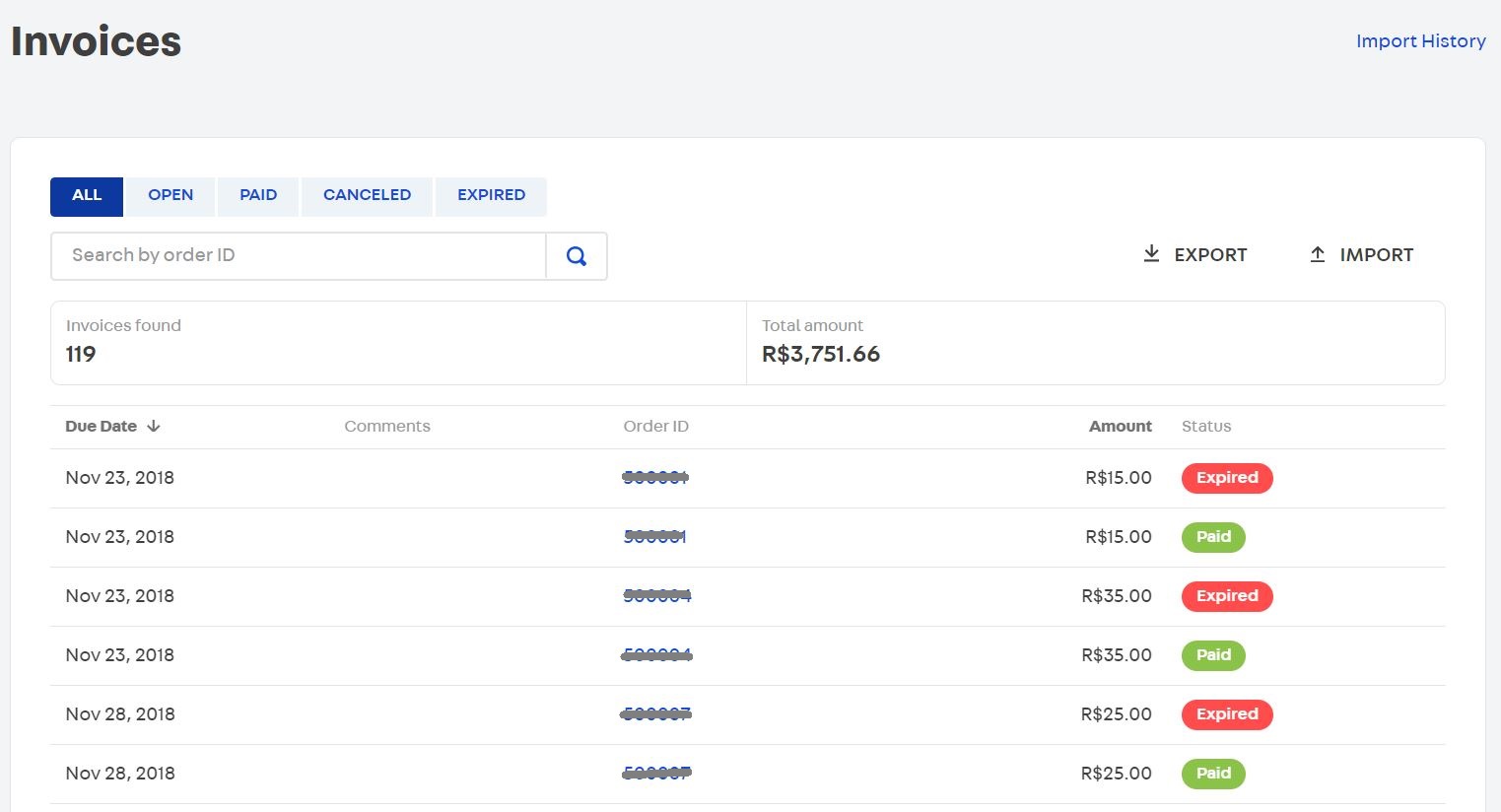1501x812 pixels.
Task: Click the Due Date sort arrow
Action: click(x=154, y=427)
